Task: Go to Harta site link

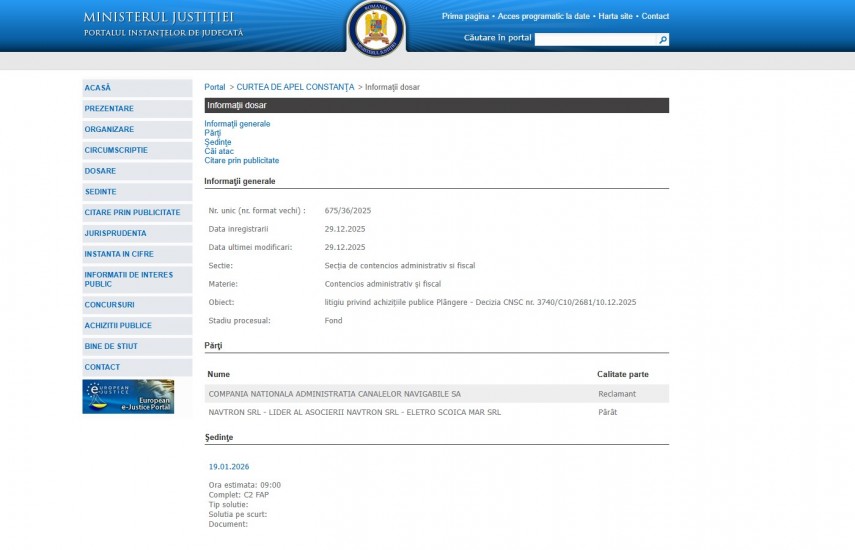Action: click(x=615, y=16)
